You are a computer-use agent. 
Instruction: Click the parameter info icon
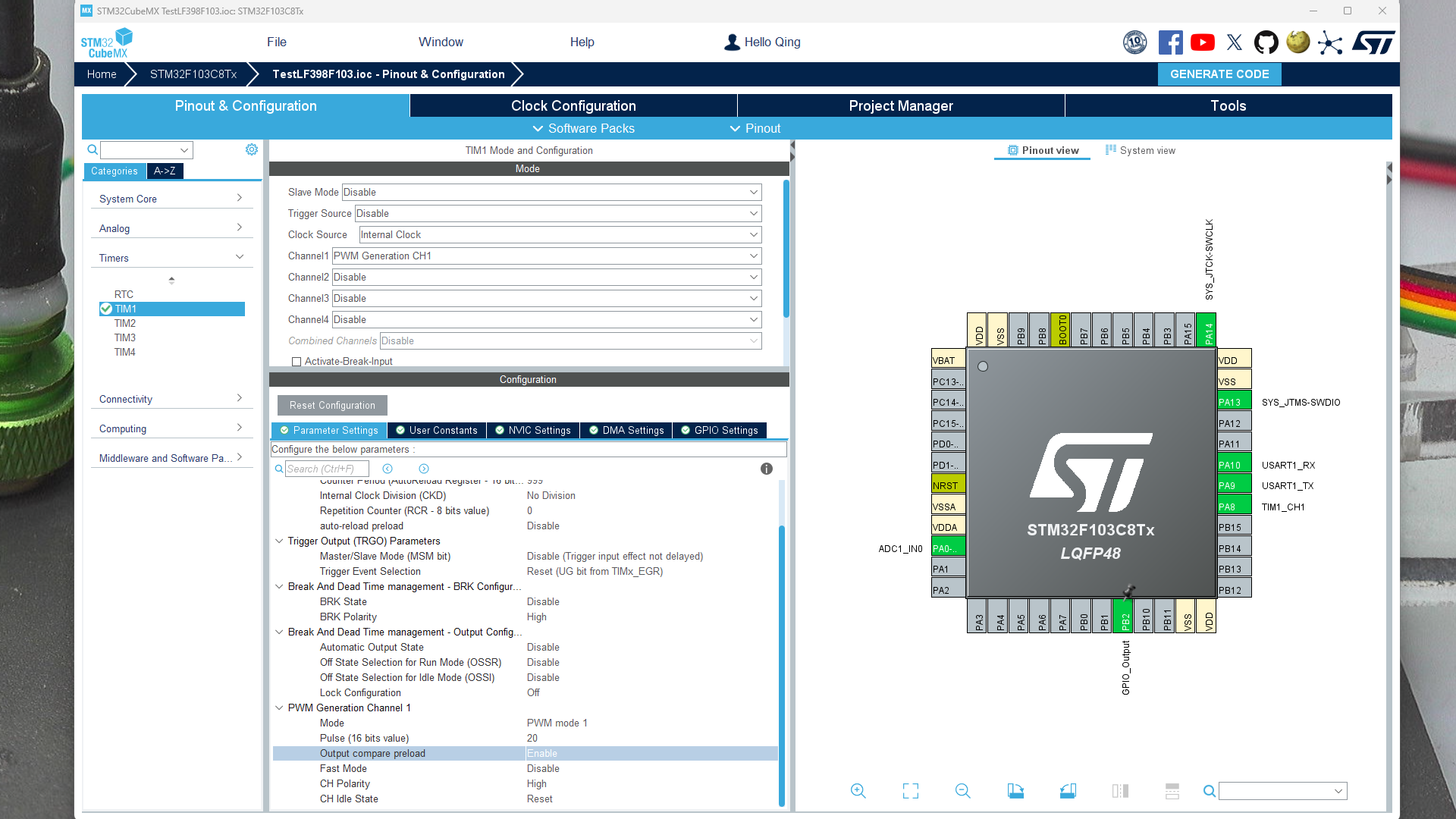[x=766, y=469]
